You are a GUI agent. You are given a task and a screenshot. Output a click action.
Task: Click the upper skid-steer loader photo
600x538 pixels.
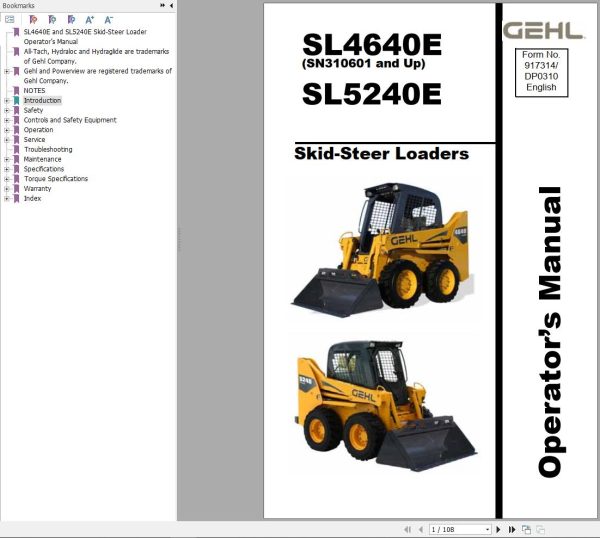tap(383, 250)
